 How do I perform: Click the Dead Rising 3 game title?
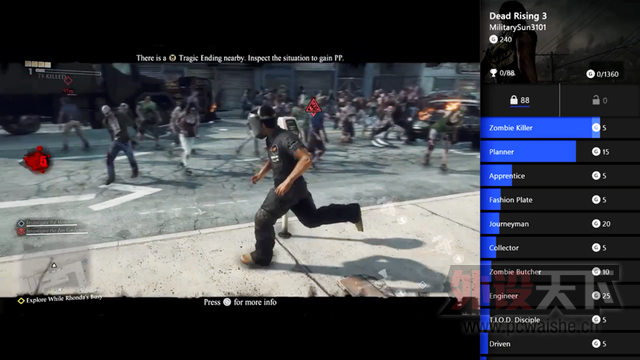click(x=518, y=16)
